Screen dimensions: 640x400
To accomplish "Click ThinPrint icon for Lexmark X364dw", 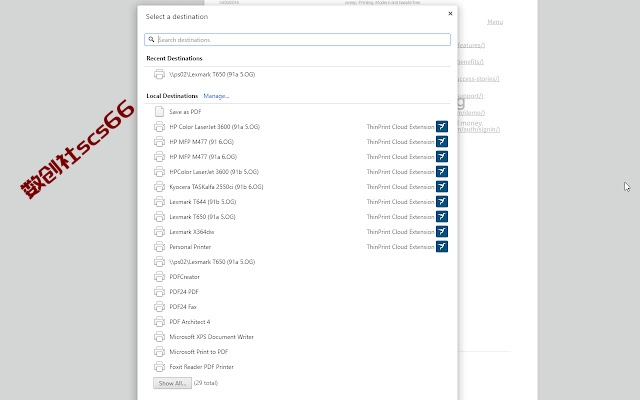I will click(442, 232).
